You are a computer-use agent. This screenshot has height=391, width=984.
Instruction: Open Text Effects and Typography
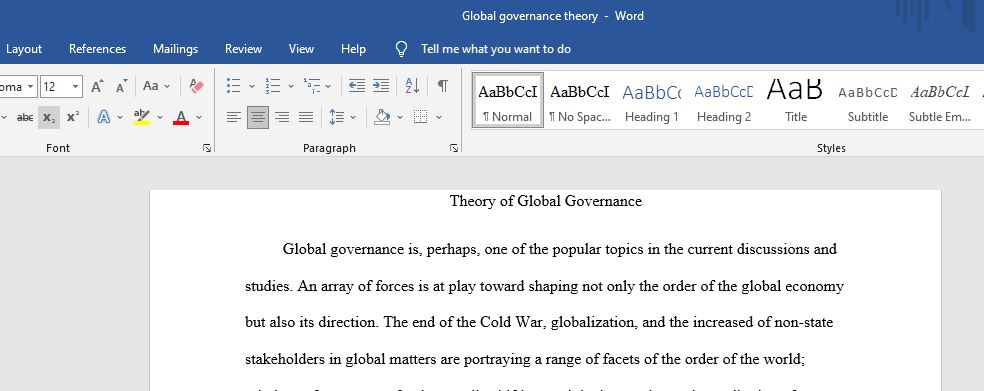click(x=104, y=117)
